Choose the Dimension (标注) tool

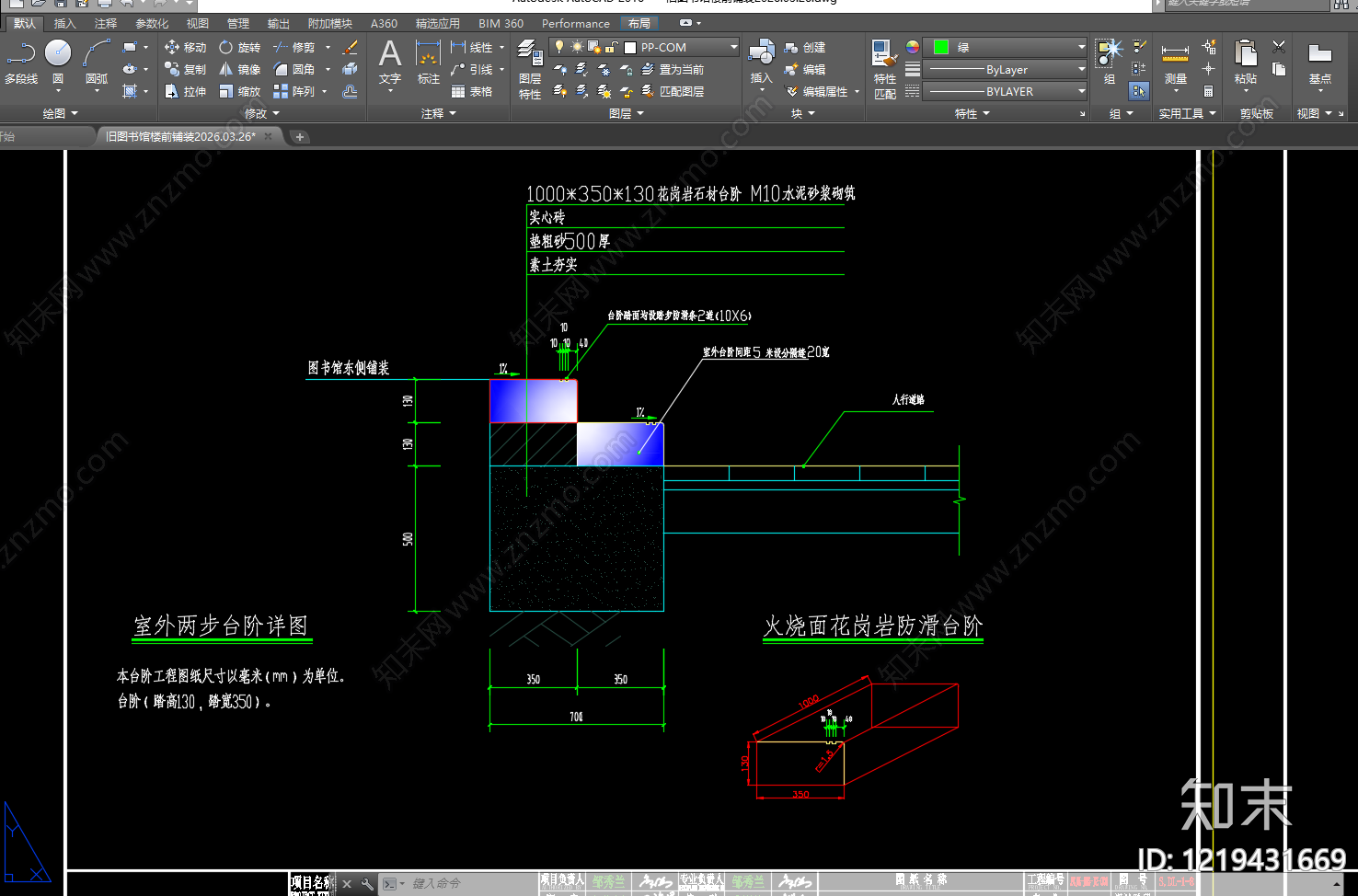(428, 63)
